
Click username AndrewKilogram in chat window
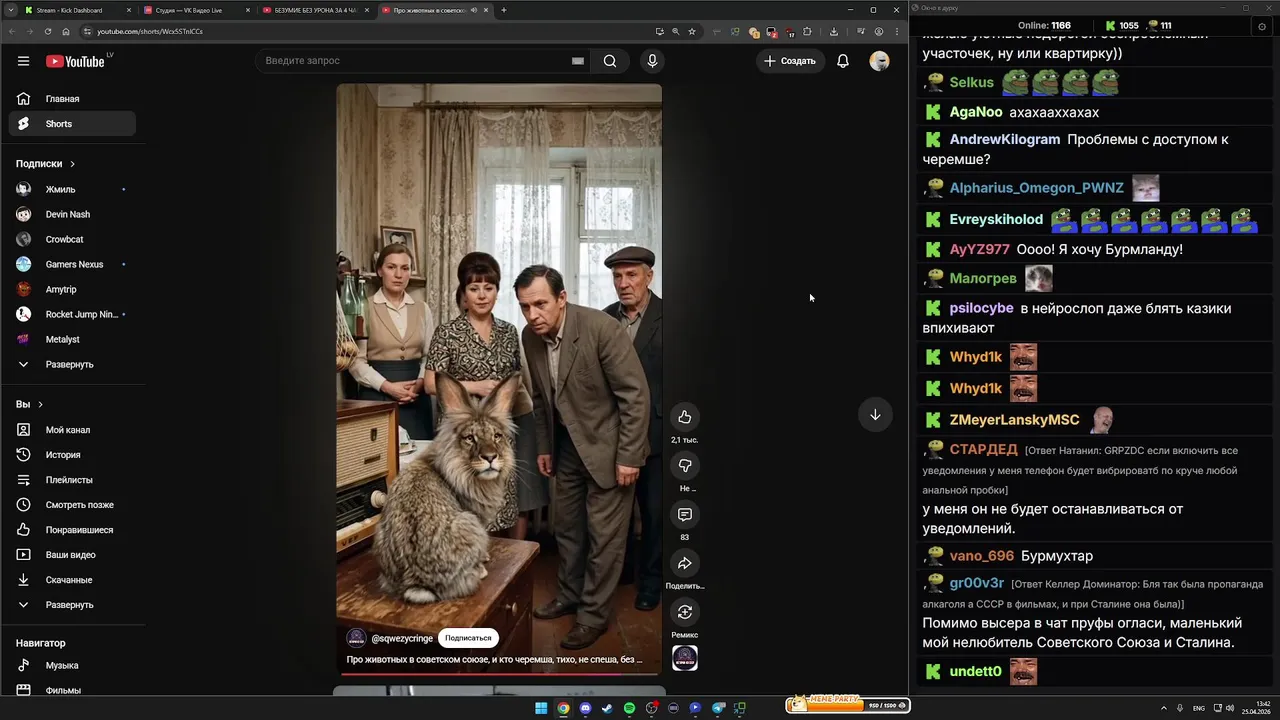[1004, 139]
